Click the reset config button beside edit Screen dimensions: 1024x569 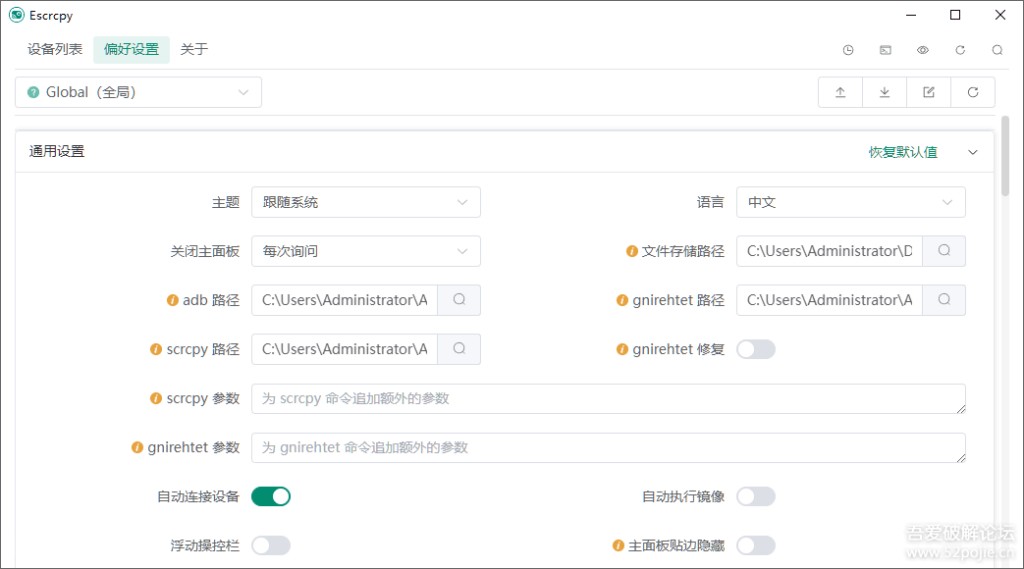[x=973, y=92]
